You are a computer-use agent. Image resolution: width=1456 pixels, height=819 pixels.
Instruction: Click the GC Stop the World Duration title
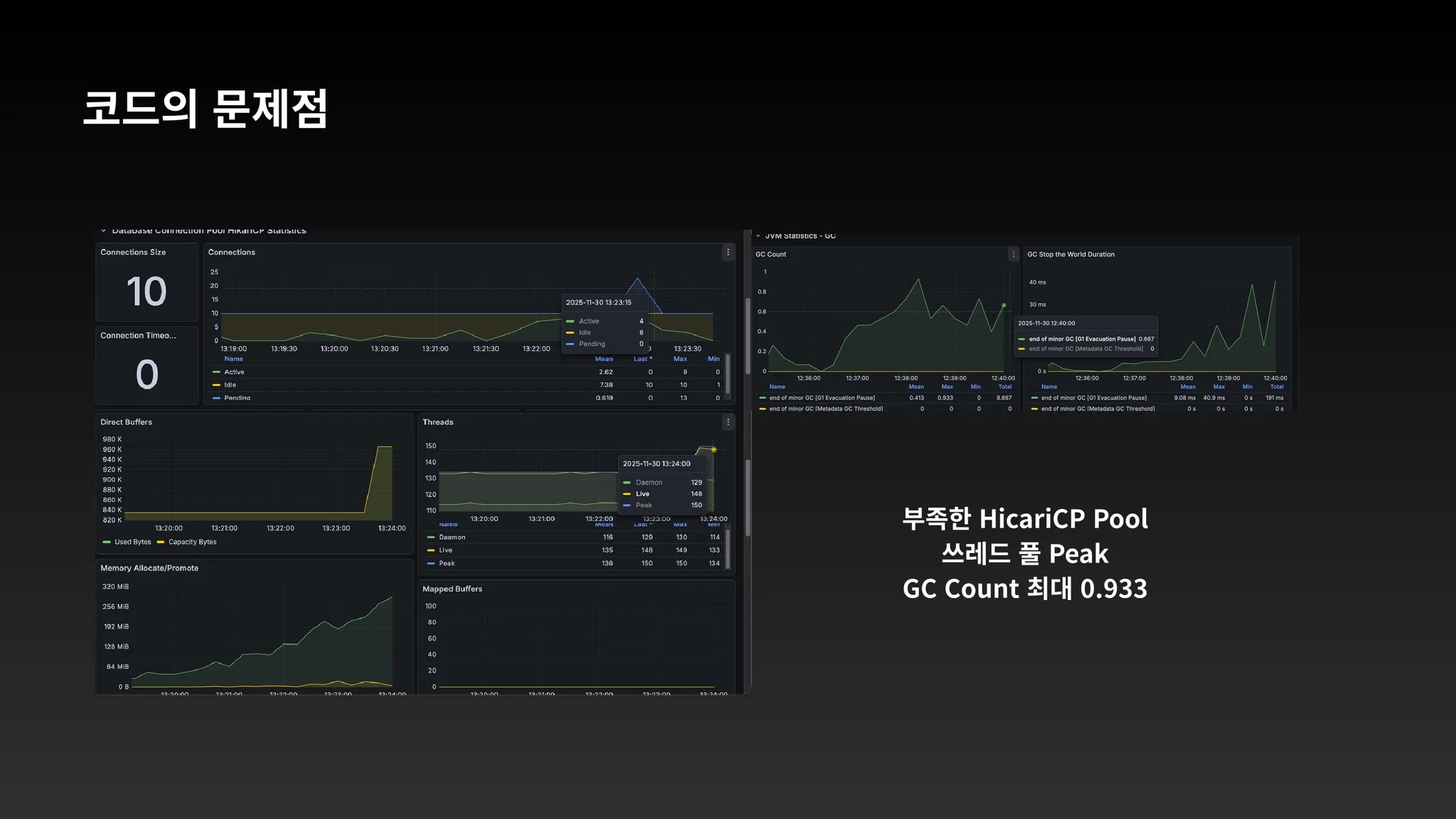[1071, 255]
